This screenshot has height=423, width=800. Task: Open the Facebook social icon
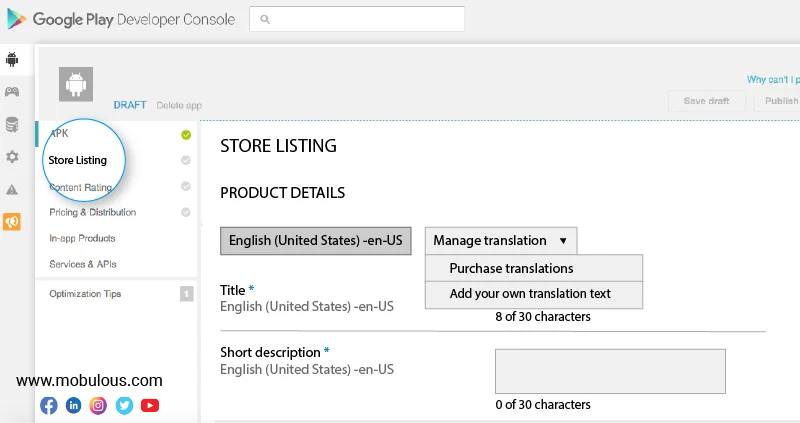(x=48, y=405)
